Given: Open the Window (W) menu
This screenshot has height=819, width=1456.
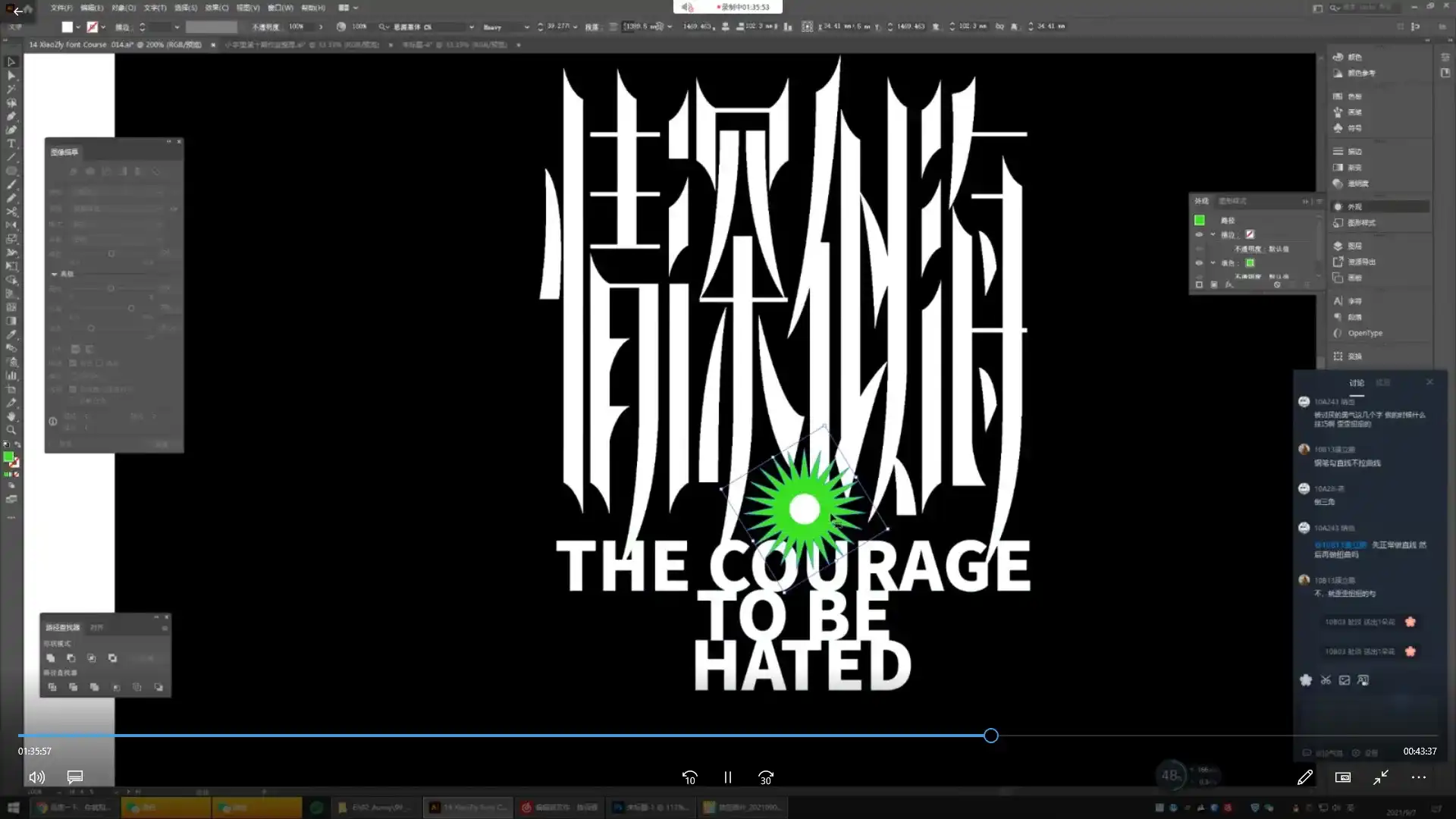Looking at the screenshot, I should click(280, 8).
